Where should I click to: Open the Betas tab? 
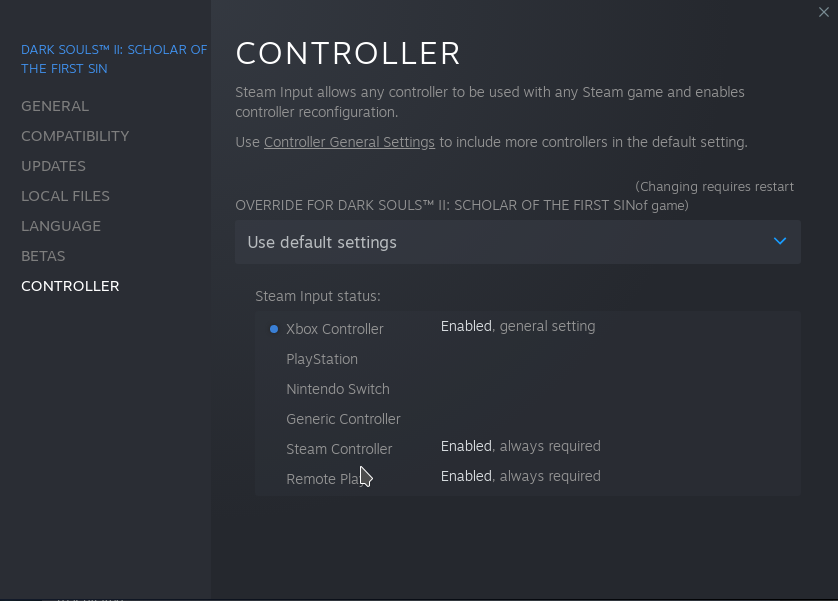(x=43, y=256)
